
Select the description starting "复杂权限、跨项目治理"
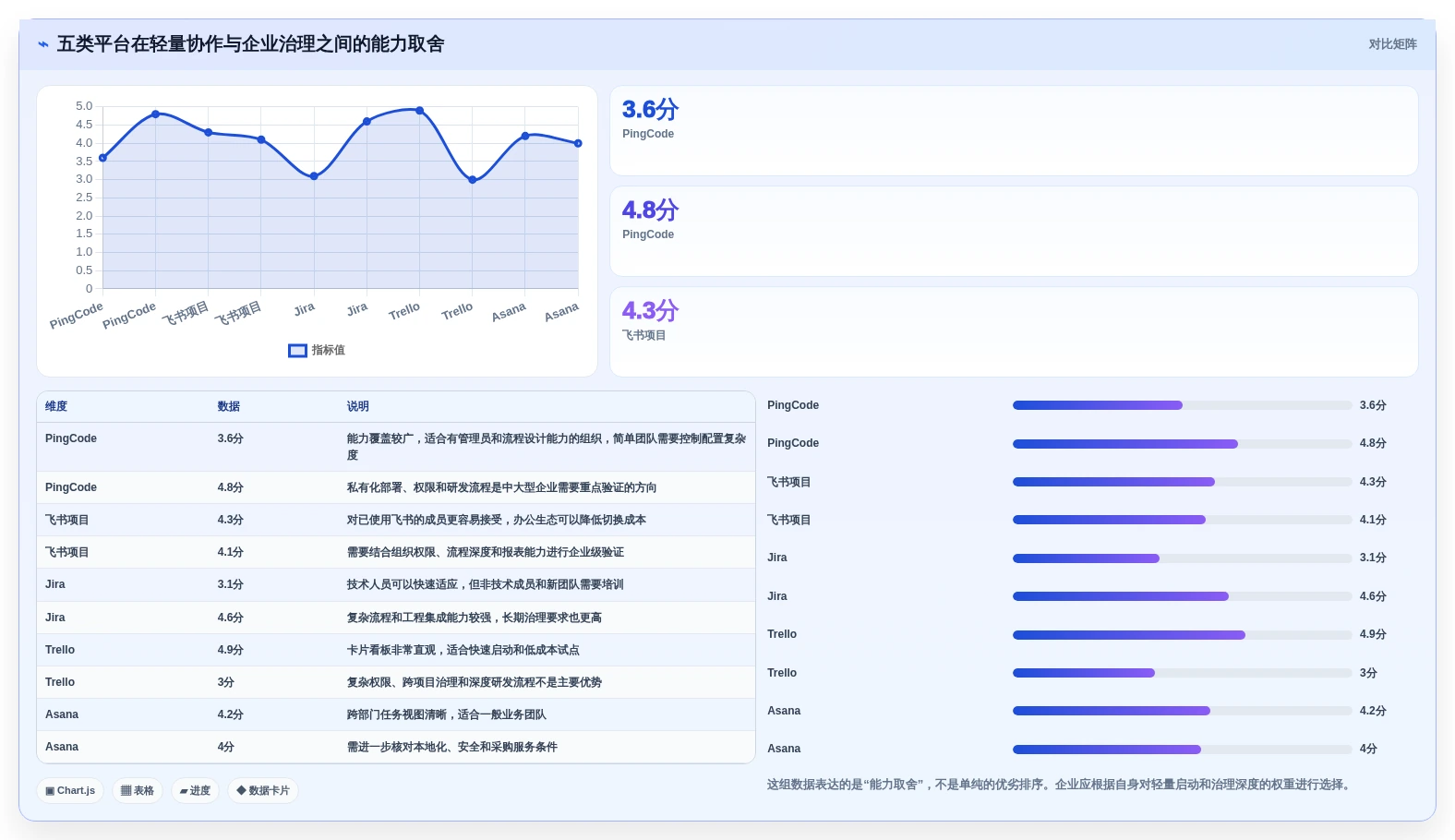pyautogui.click(x=475, y=682)
